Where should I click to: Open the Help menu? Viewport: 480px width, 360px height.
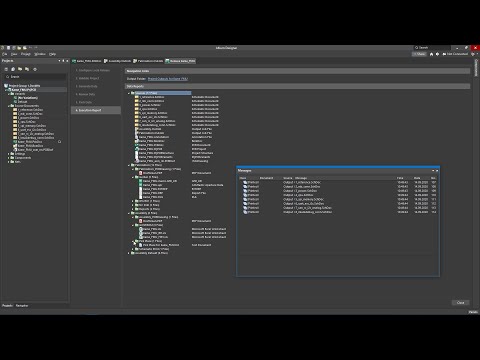tap(52, 54)
